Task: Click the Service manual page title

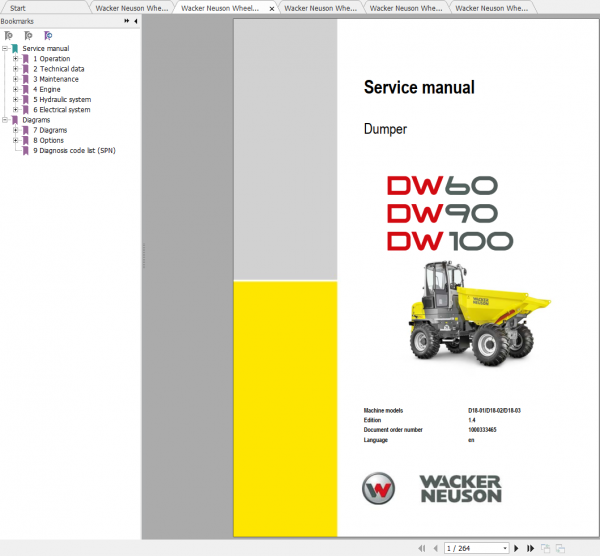Action: point(419,87)
